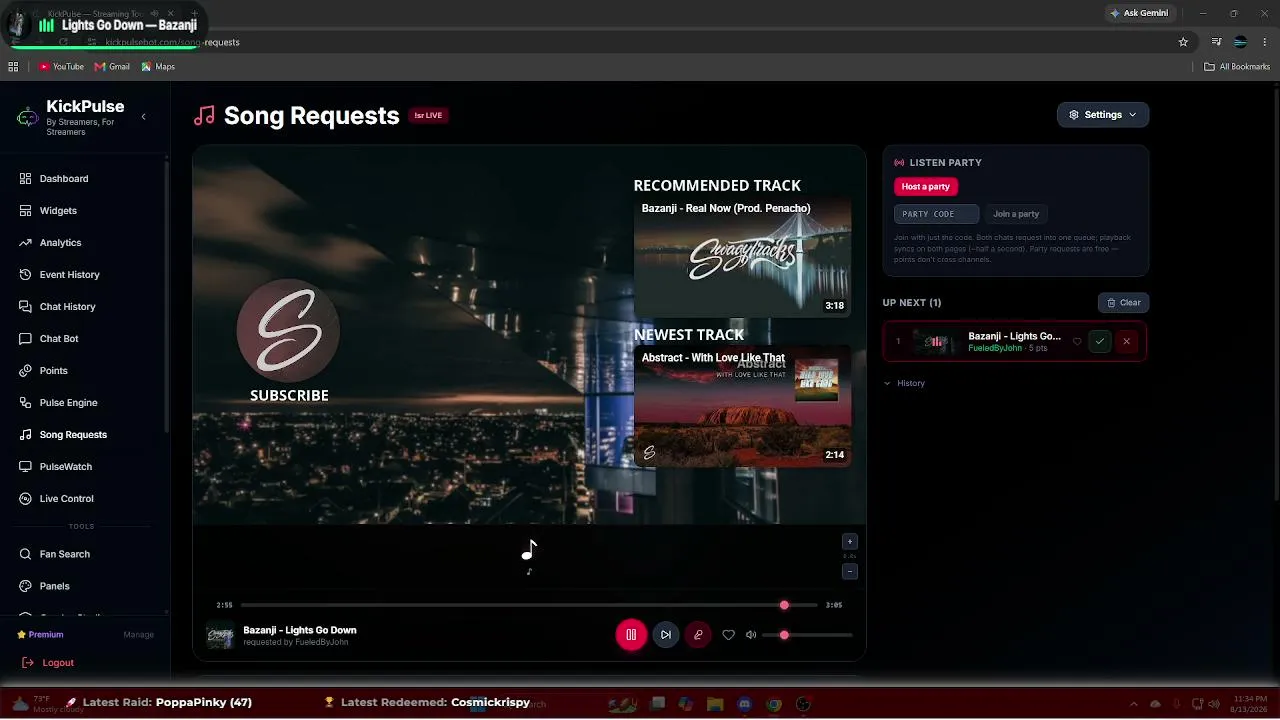The height and width of the screenshot is (720, 1280).
Task: Open Dashboard from the sidebar
Action: point(64,179)
